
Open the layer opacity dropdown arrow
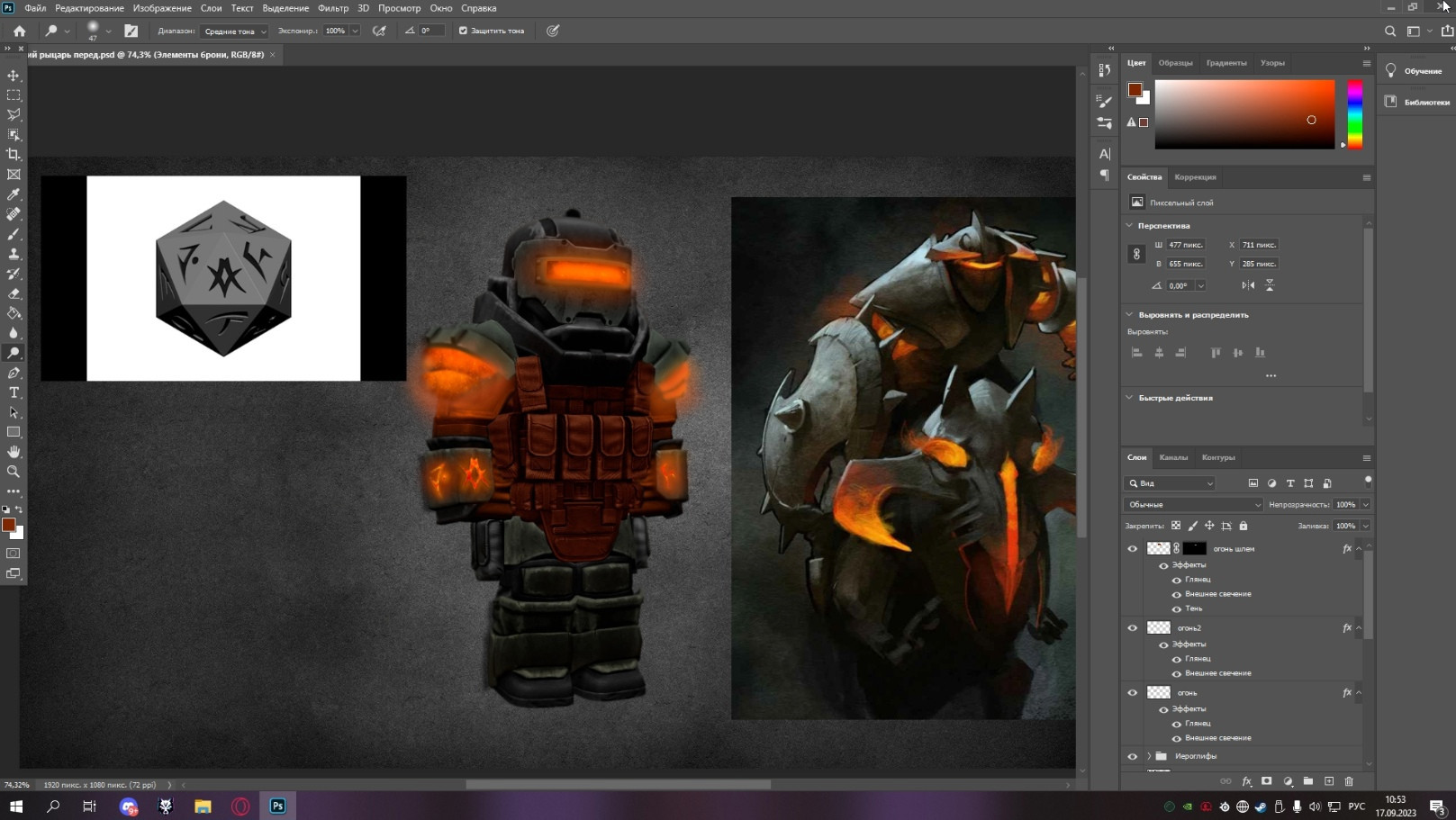point(1366,504)
